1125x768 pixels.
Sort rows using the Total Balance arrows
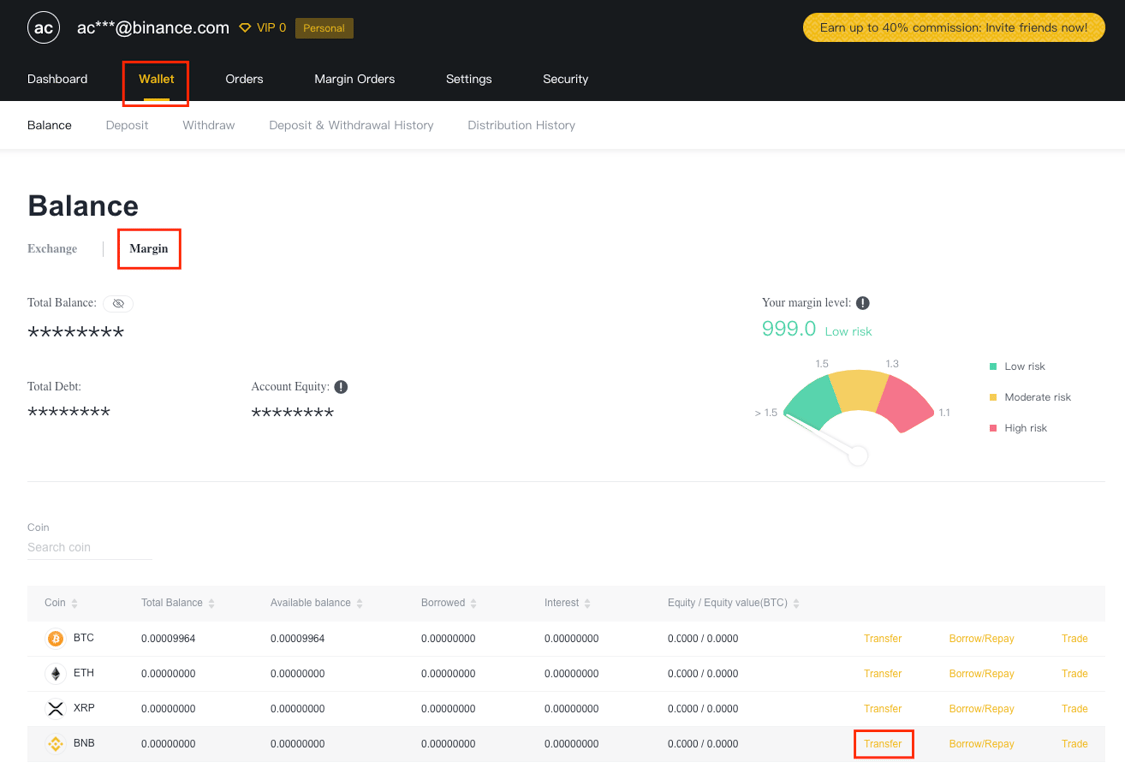click(209, 602)
